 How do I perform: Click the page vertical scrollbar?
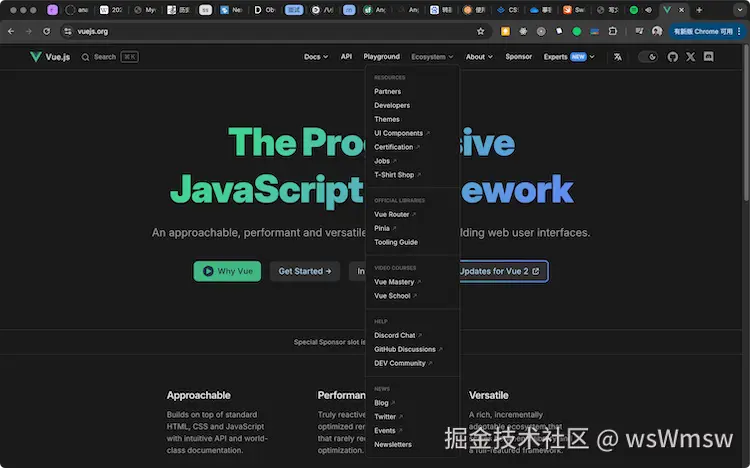click(746, 124)
